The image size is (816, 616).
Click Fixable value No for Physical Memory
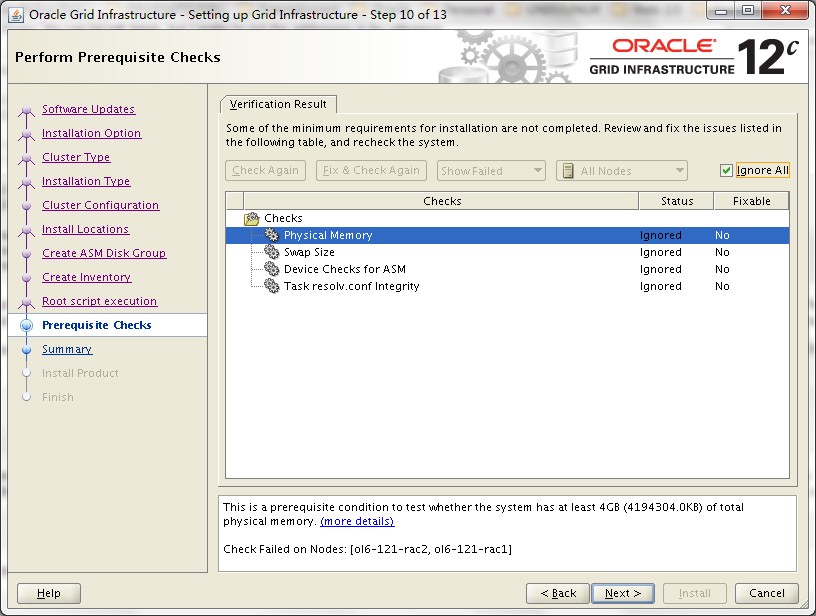[722, 235]
